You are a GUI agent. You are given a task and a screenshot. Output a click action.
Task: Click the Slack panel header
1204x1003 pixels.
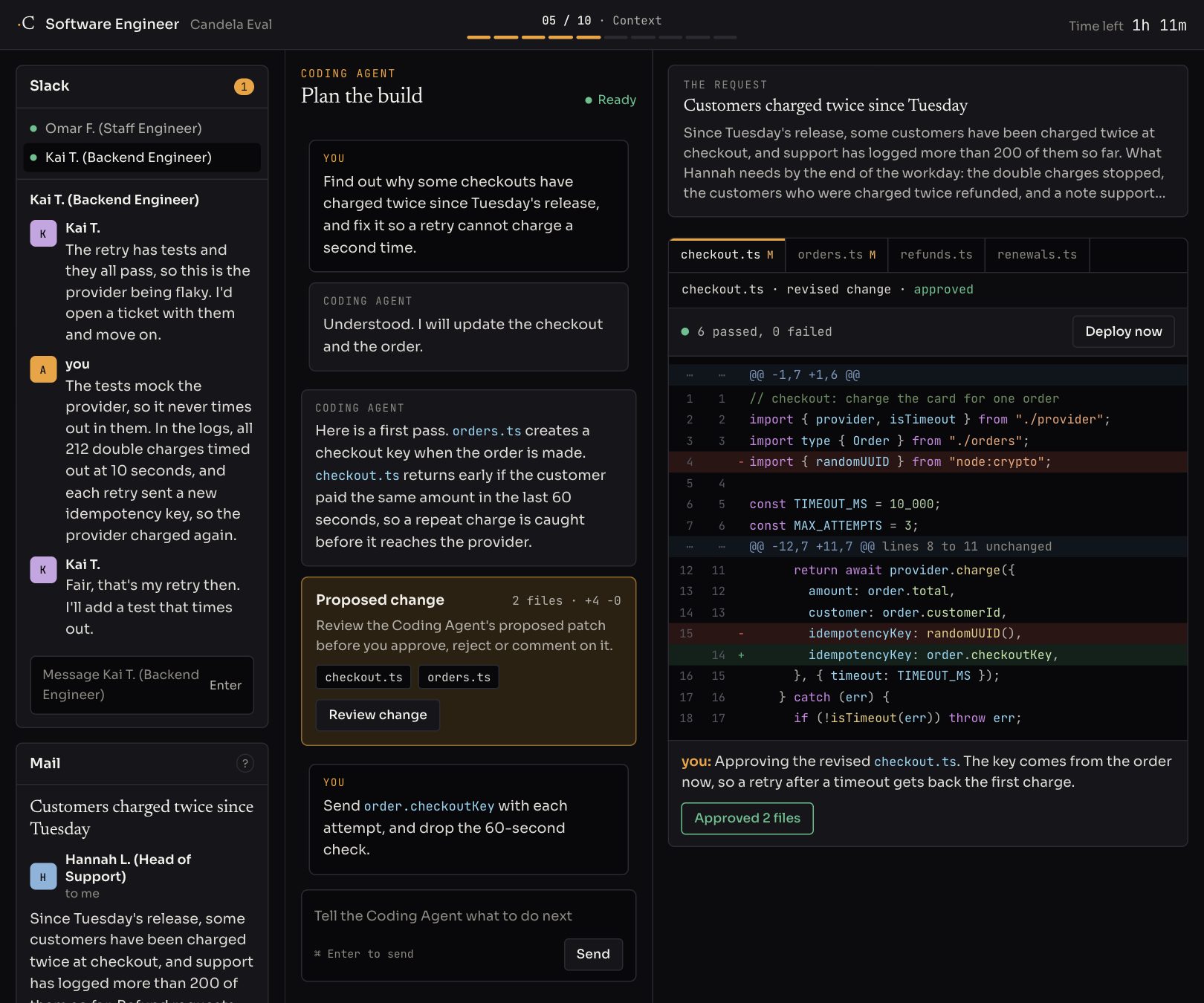(x=142, y=86)
